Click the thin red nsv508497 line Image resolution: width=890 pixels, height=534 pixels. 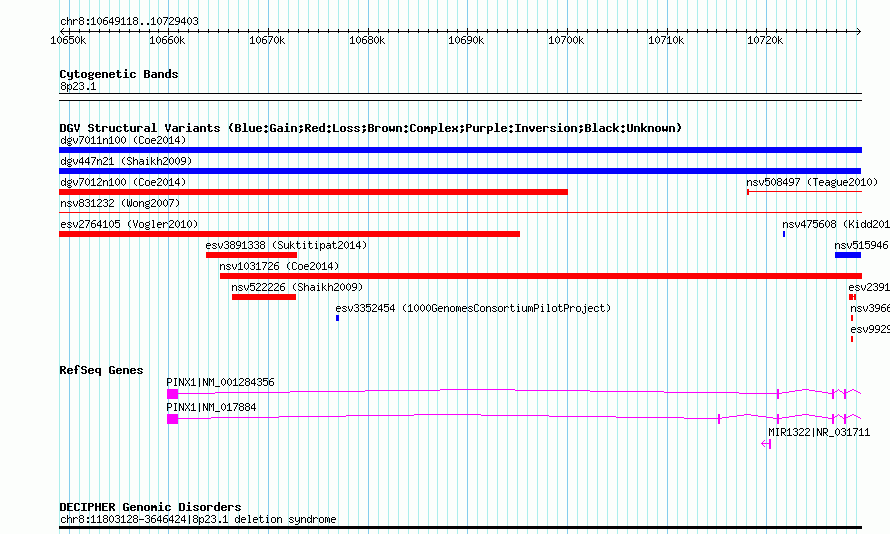(x=804, y=192)
